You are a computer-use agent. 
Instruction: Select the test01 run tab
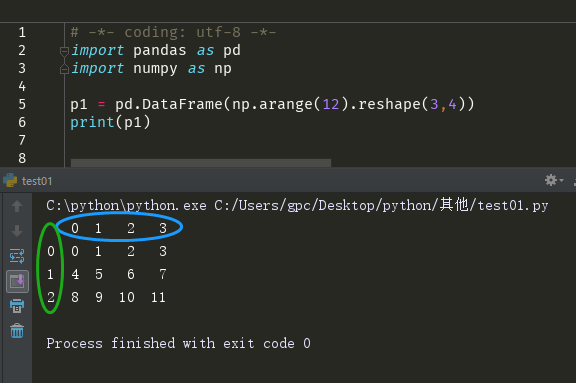point(37,181)
